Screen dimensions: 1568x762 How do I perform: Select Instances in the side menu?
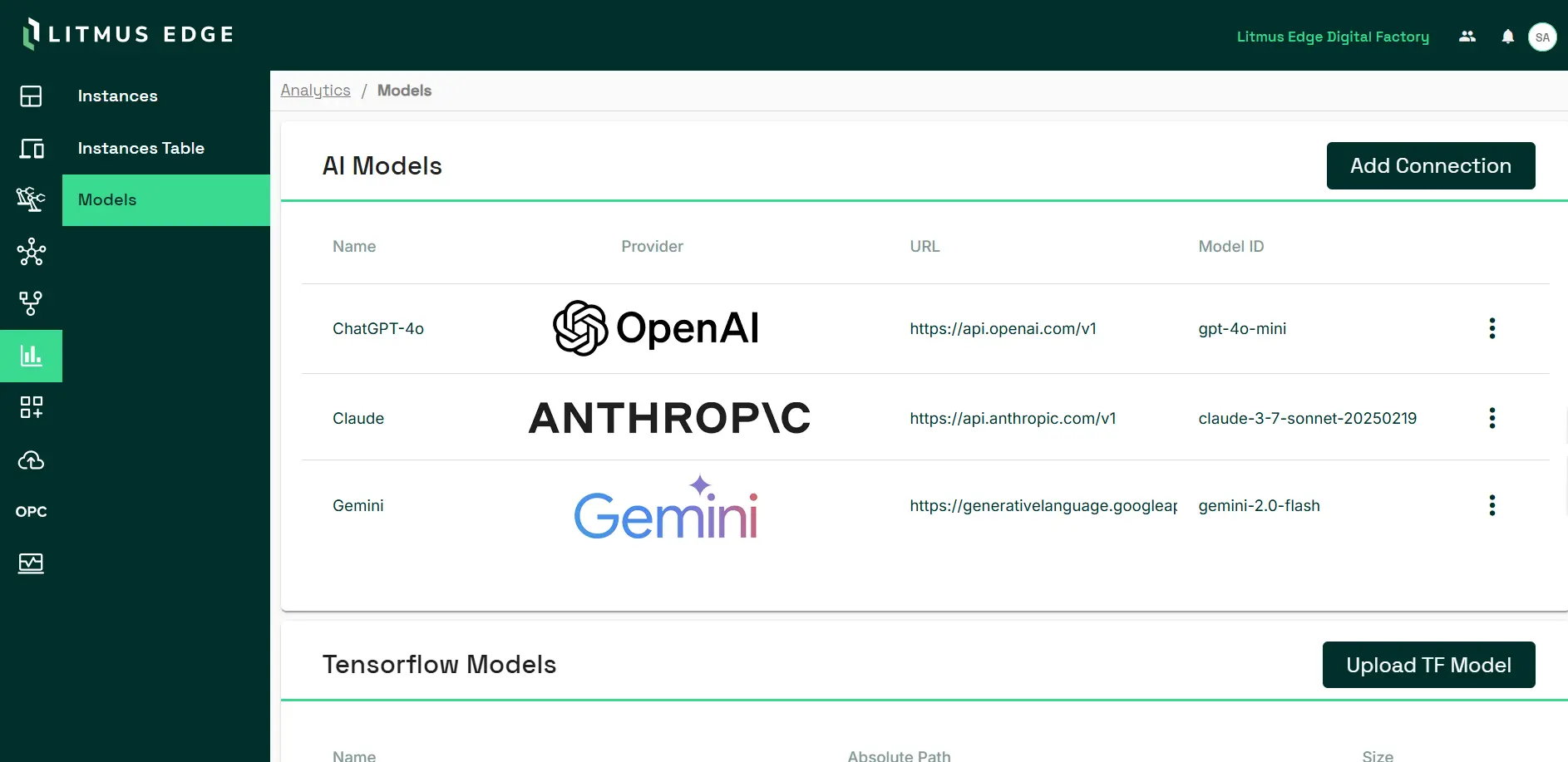click(x=118, y=96)
